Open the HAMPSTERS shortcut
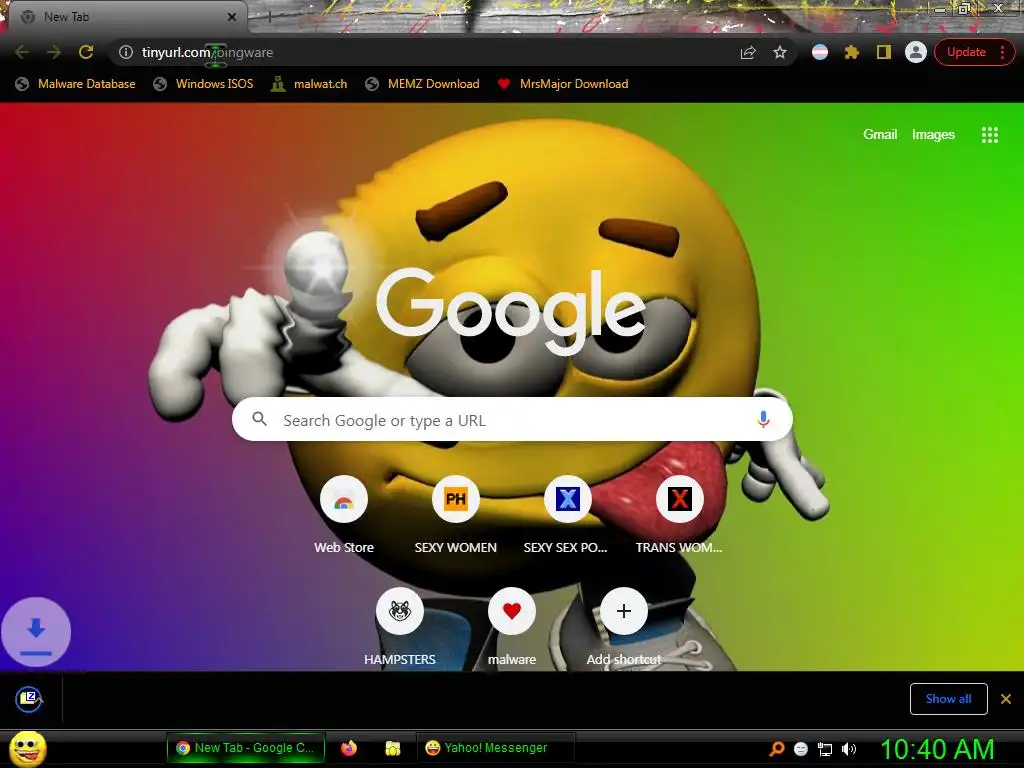Viewport: 1024px width, 768px height. [400, 628]
